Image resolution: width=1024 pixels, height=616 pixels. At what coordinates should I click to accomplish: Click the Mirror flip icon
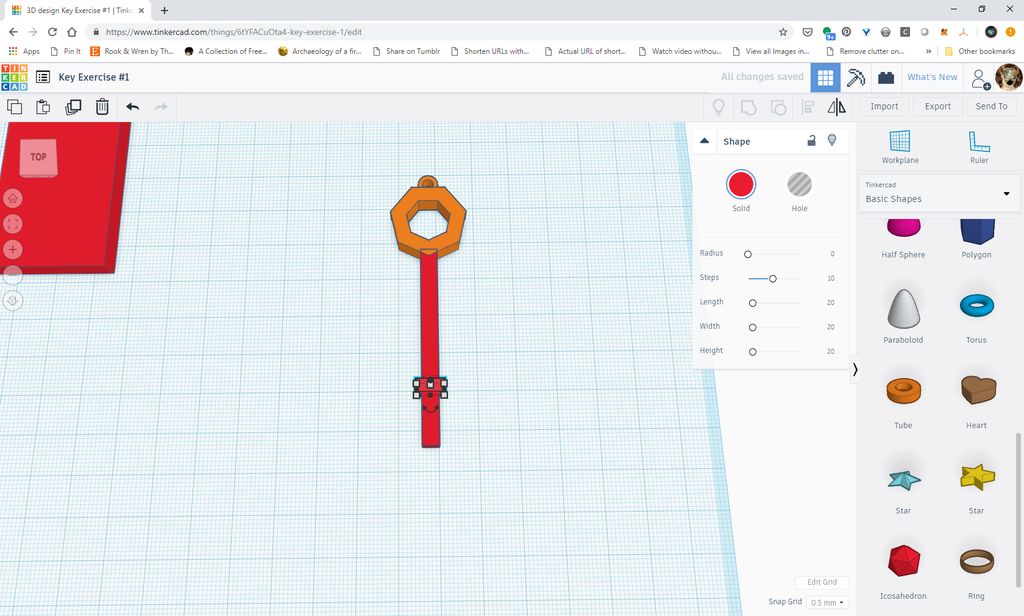837,107
